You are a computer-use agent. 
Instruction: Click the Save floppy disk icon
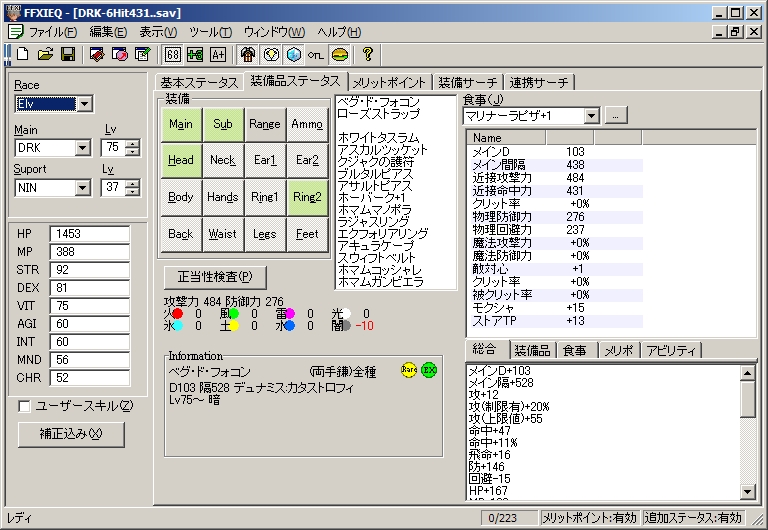(x=68, y=54)
